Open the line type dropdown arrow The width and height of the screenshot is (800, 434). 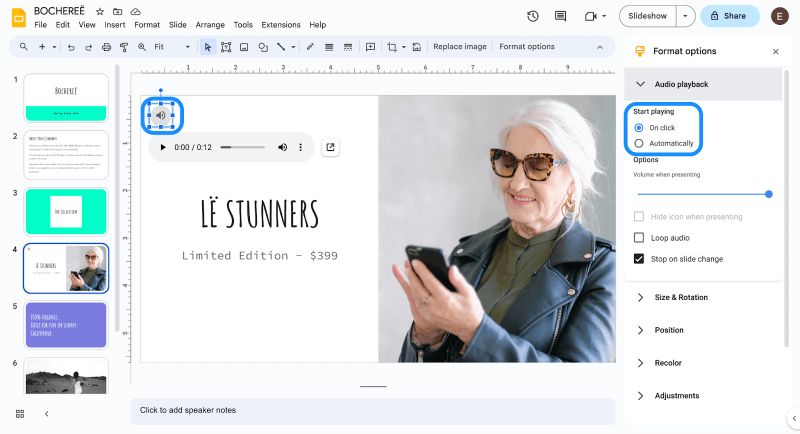[x=293, y=47]
